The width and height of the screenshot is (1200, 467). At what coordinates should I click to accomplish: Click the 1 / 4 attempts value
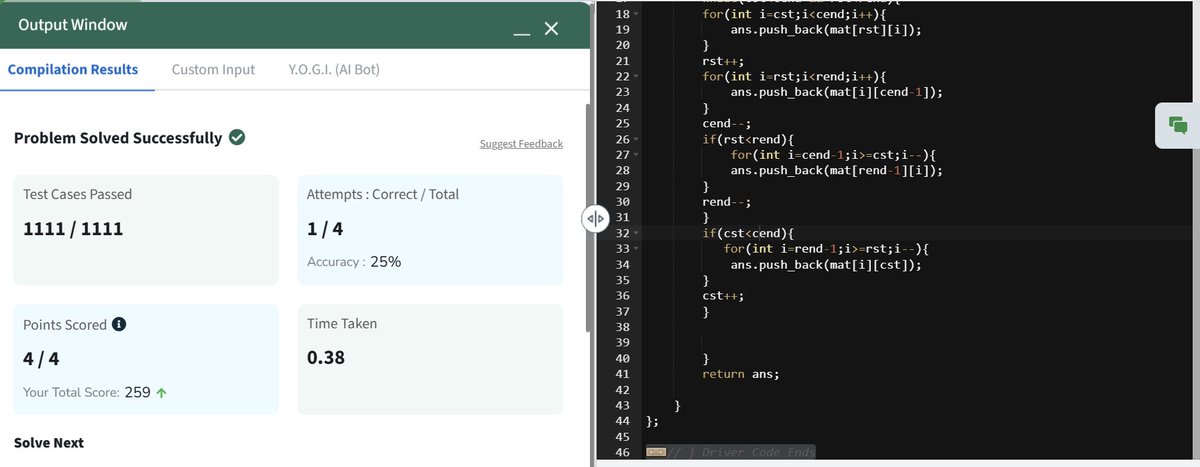pyautogui.click(x=325, y=229)
